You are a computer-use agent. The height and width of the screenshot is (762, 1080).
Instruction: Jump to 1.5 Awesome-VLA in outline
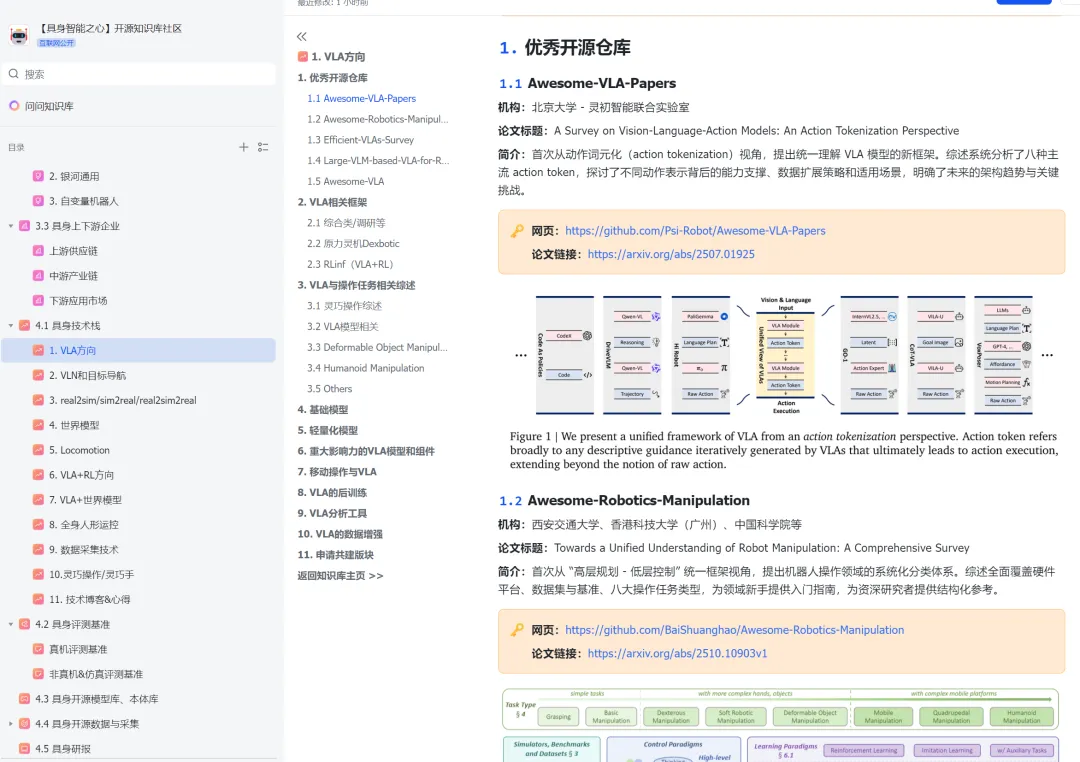[x=346, y=181]
